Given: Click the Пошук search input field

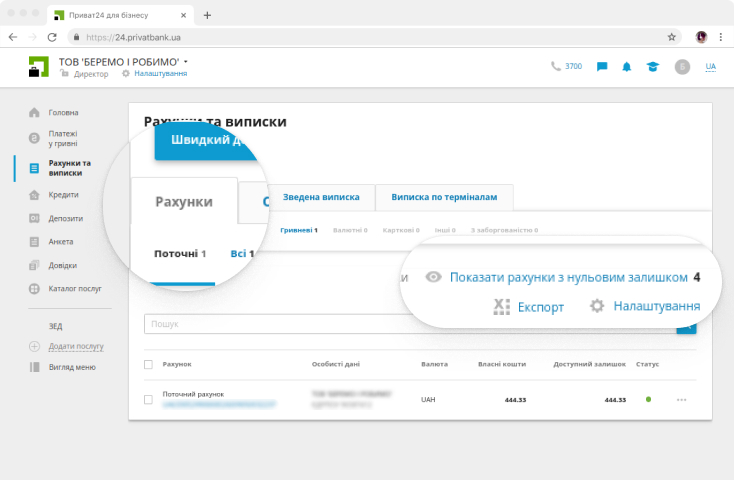Looking at the screenshot, I should coord(410,324).
